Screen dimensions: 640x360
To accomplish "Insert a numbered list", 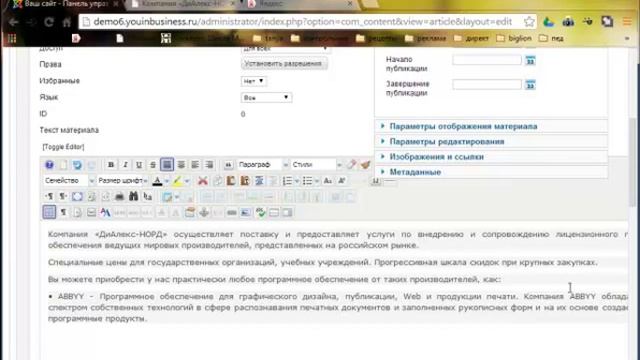I will pos(287,181).
